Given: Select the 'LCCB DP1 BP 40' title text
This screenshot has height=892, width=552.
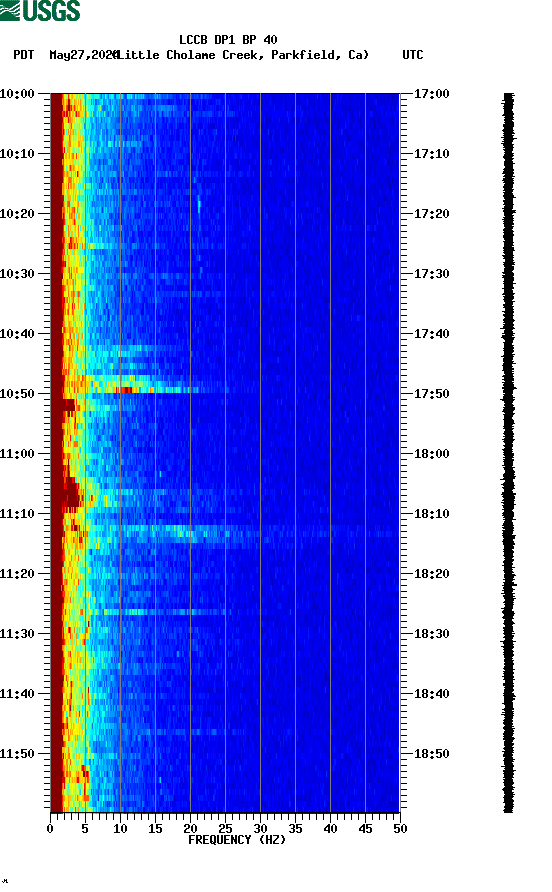Looking at the screenshot, I should tap(228, 40).
